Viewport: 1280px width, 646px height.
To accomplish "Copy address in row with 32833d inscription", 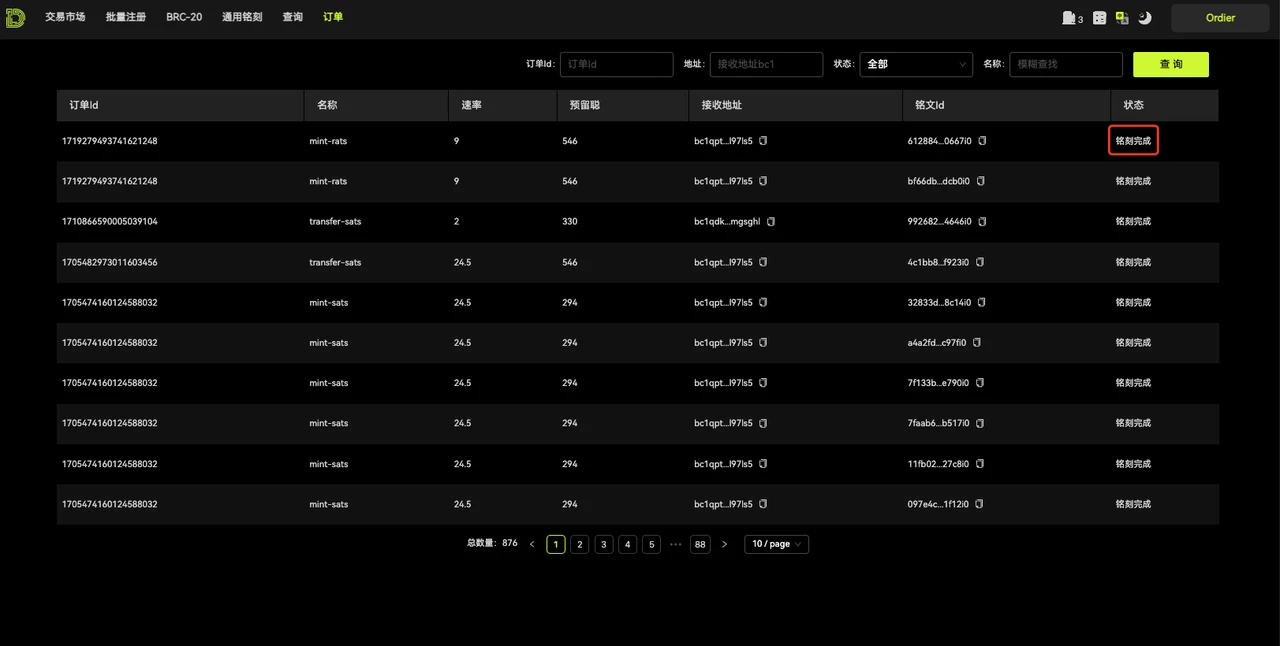I will pyautogui.click(x=763, y=302).
